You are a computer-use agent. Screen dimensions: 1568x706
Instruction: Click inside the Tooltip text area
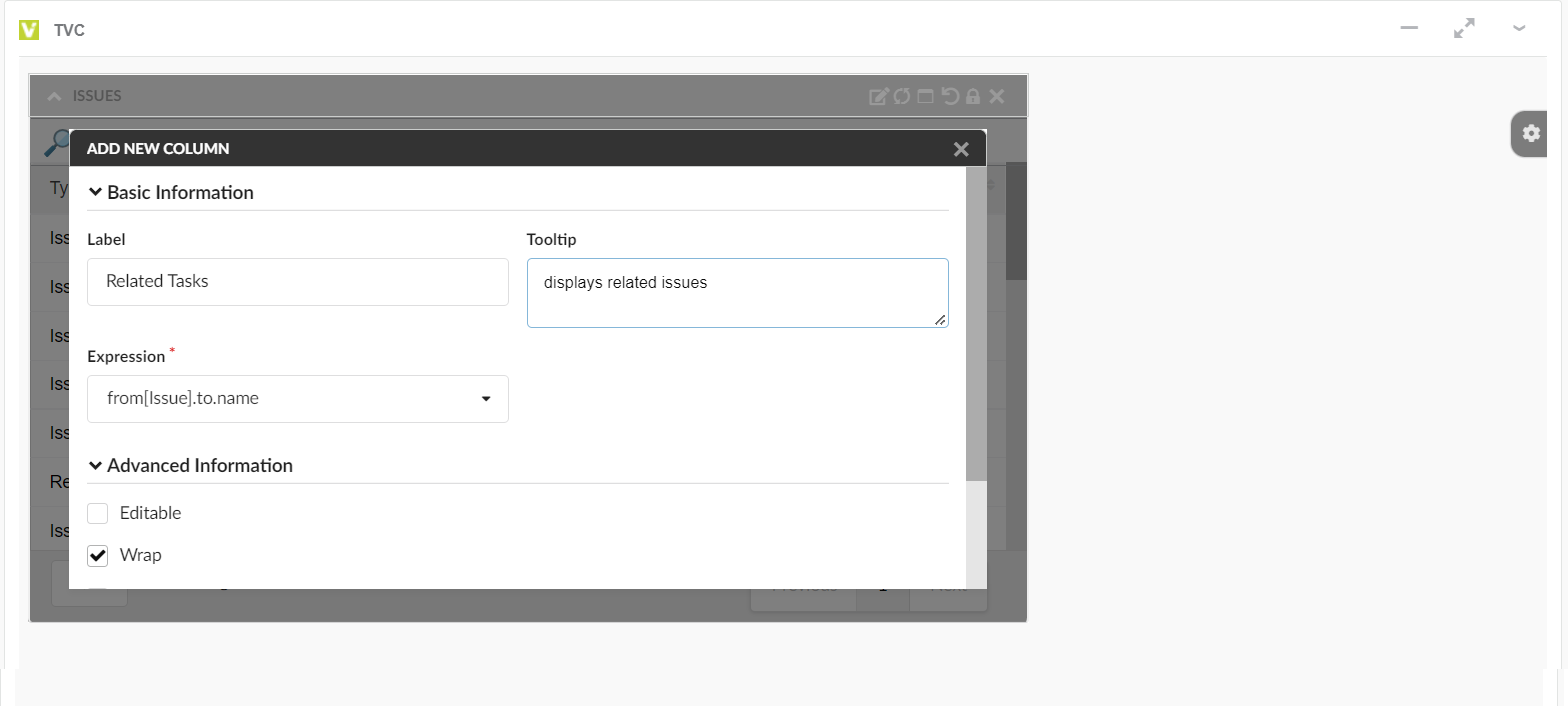point(737,293)
